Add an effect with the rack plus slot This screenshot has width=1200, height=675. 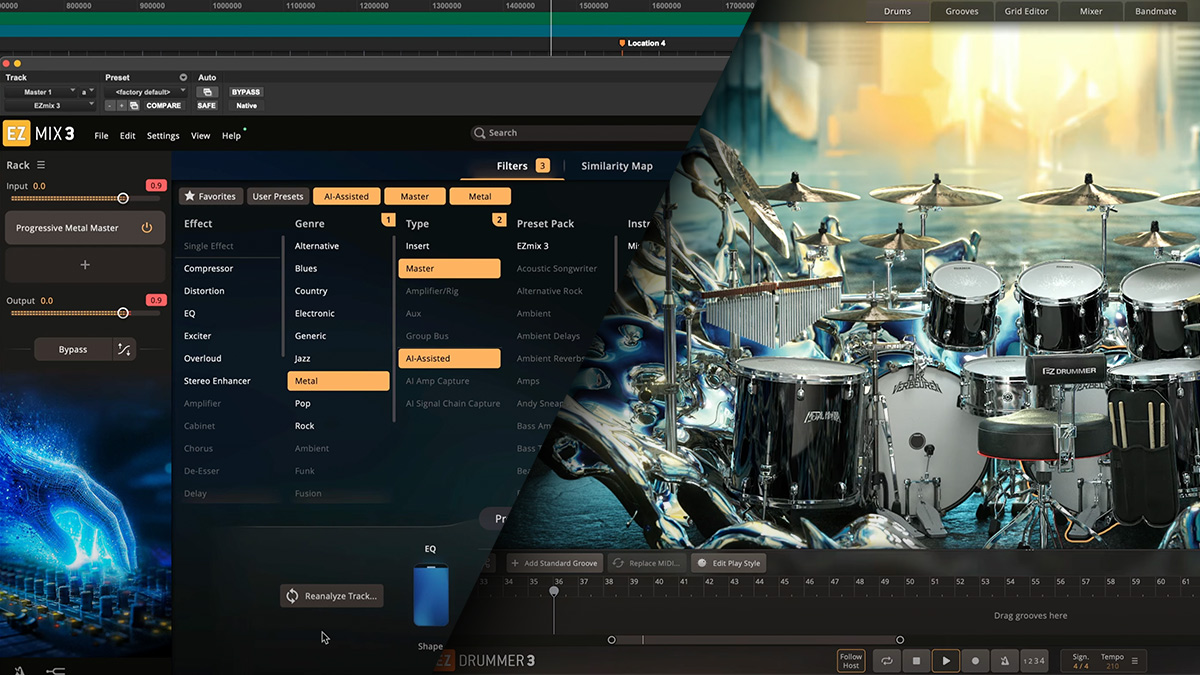click(x=85, y=265)
